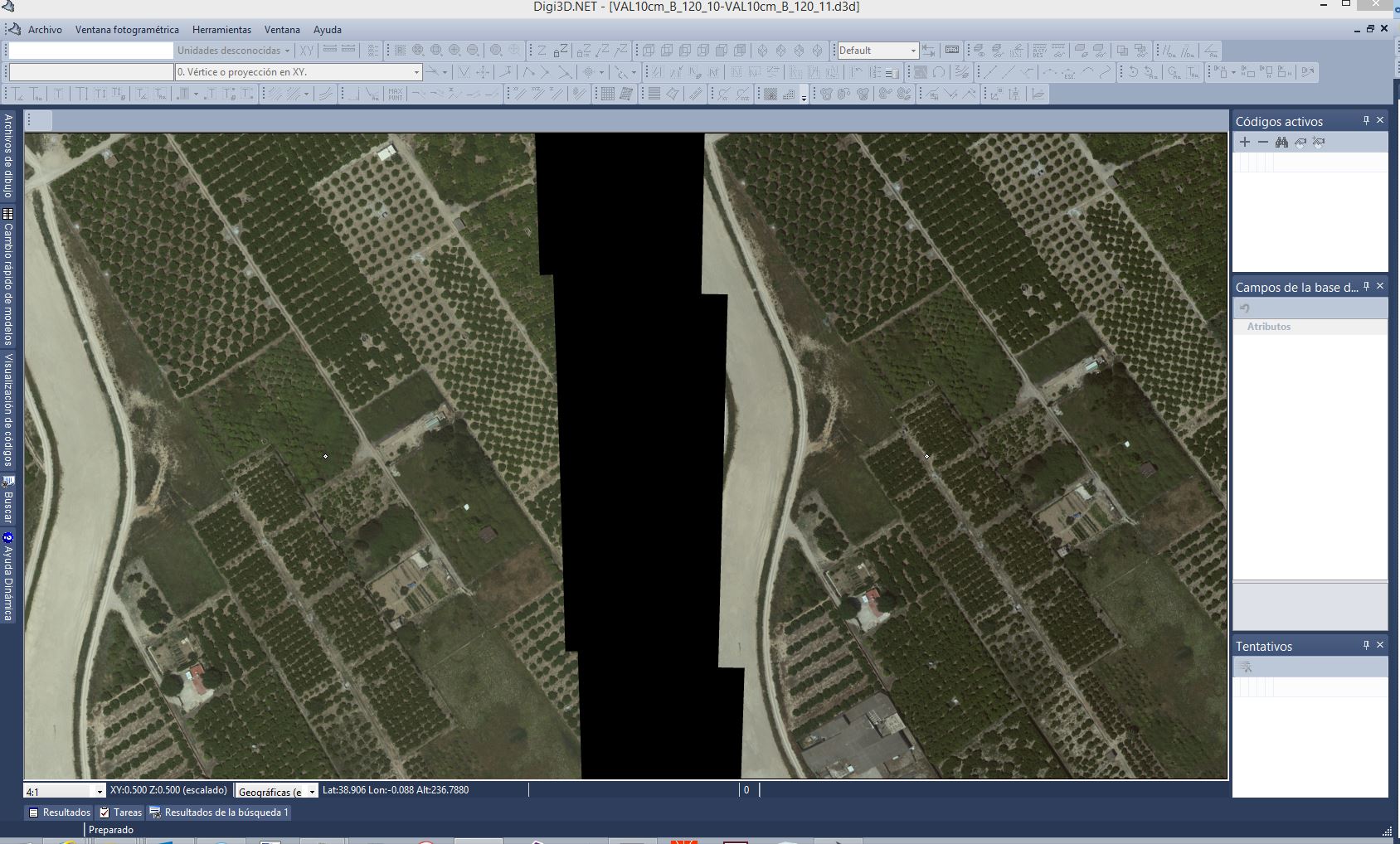The height and width of the screenshot is (844, 1400).
Task: Click the add code plus icon in Códigos activos
Action: point(1245,142)
